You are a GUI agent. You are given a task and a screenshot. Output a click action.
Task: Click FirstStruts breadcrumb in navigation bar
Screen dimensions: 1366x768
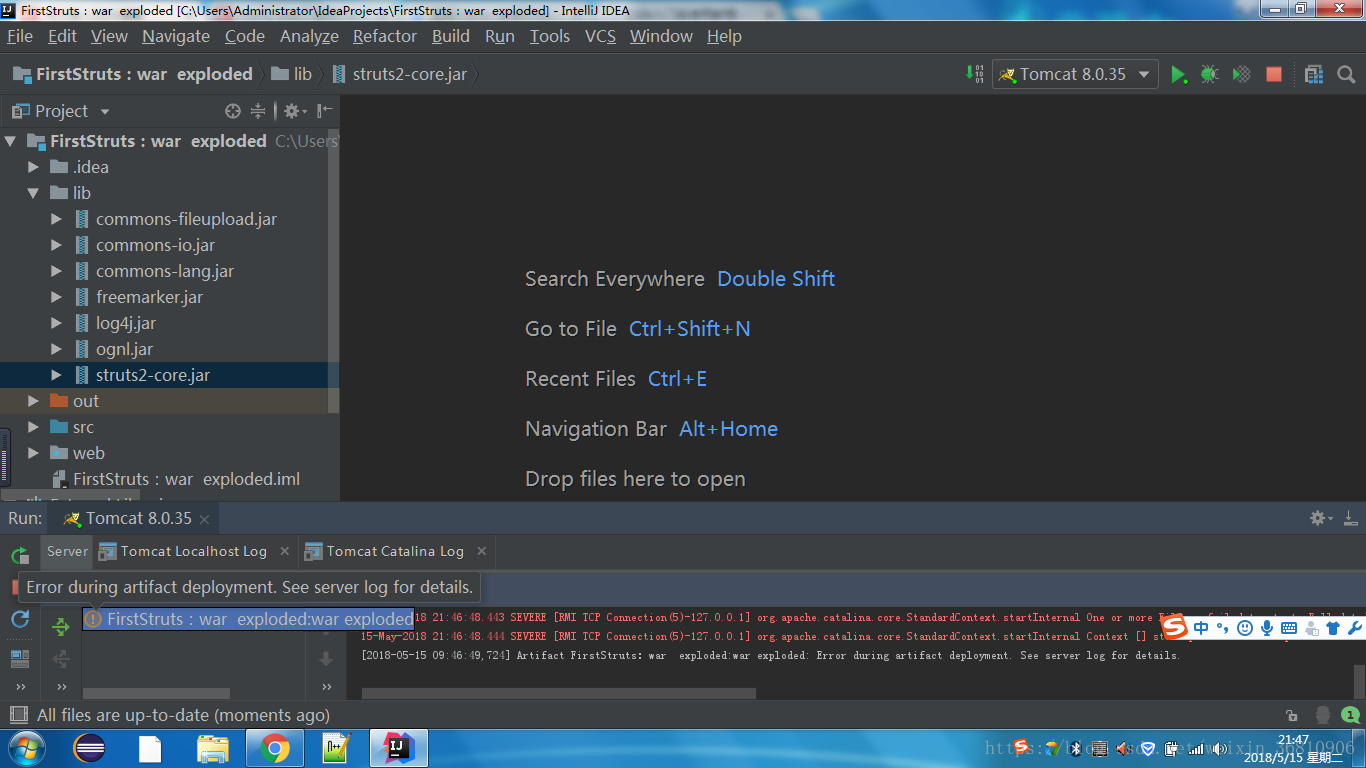click(x=132, y=74)
